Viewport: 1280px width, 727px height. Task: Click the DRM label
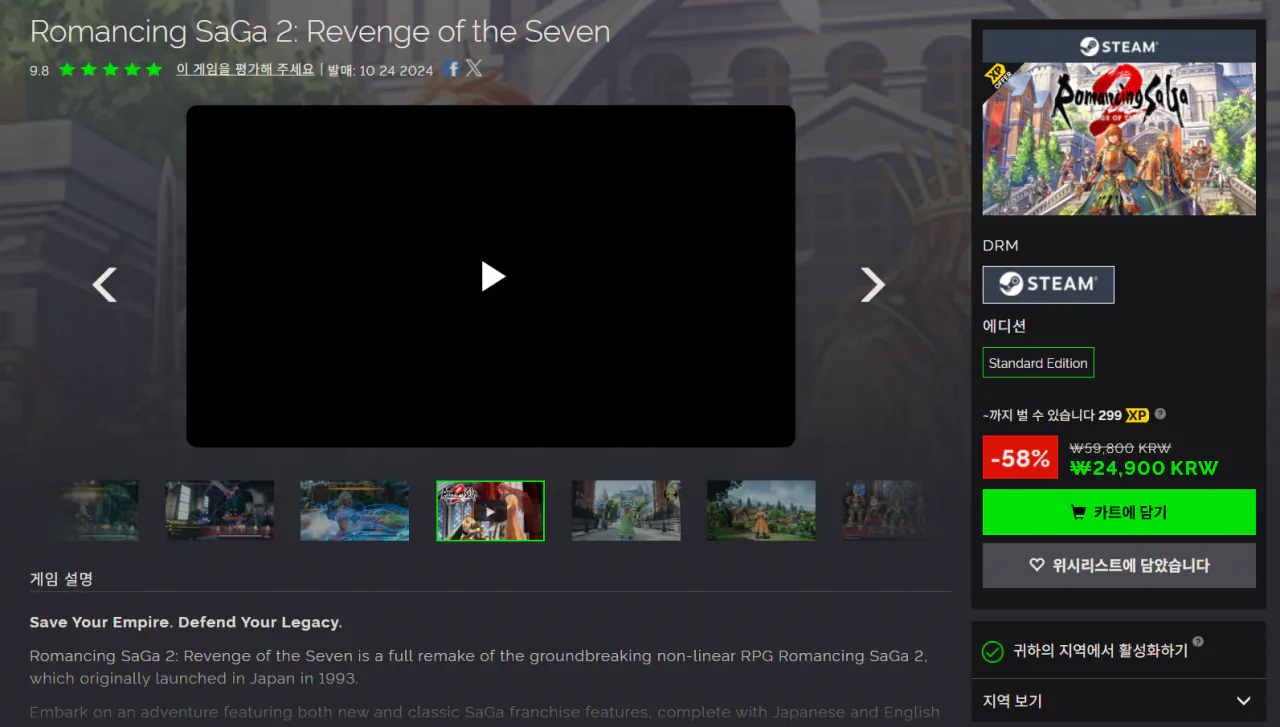point(1000,246)
